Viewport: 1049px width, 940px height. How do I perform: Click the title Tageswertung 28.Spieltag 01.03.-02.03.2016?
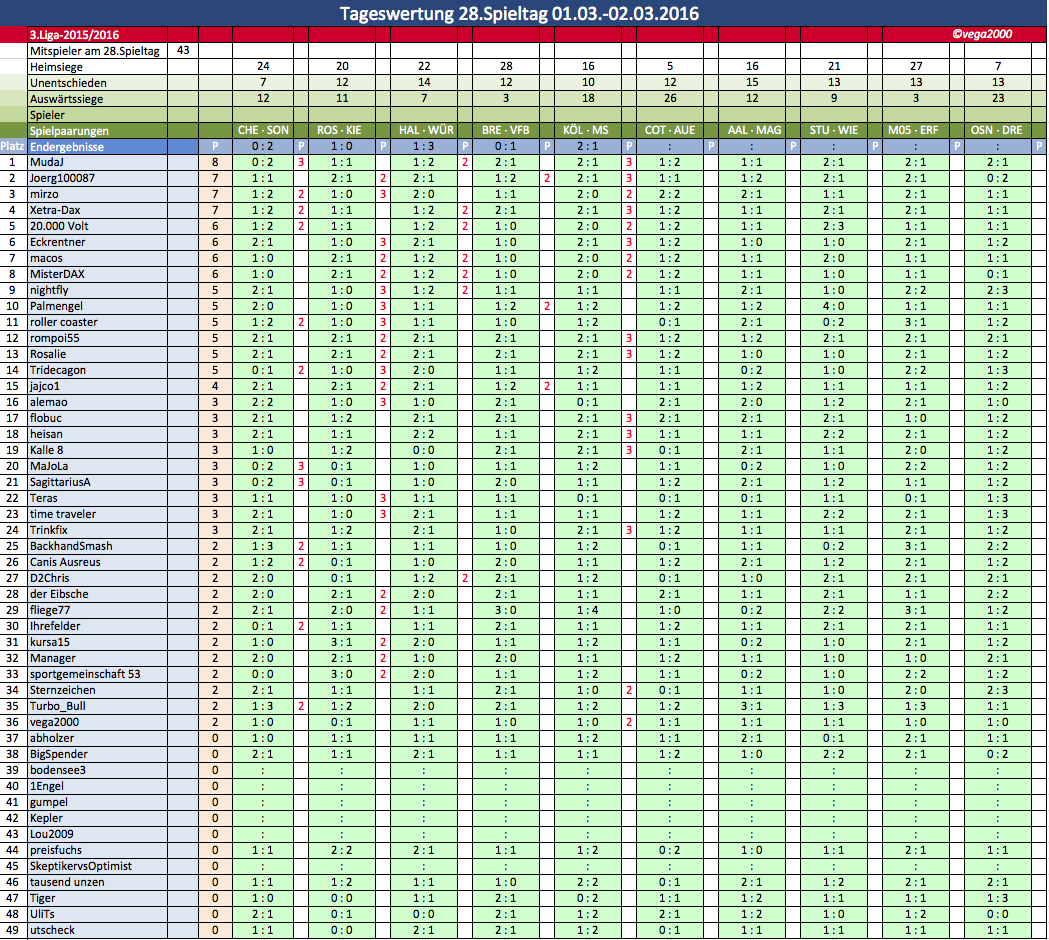(519, 13)
